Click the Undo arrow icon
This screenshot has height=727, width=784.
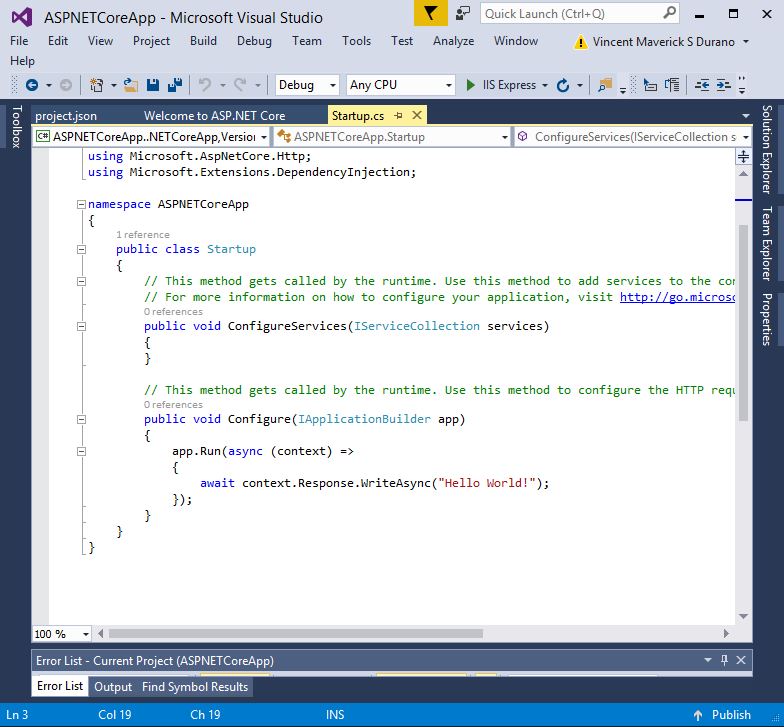point(204,85)
